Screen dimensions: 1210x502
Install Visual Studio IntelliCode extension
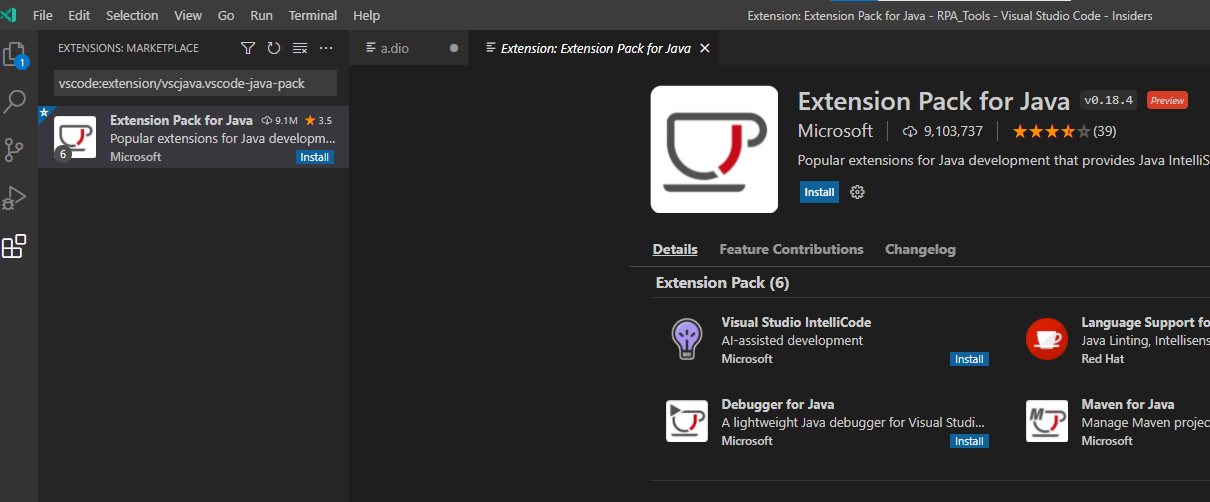pos(969,359)
